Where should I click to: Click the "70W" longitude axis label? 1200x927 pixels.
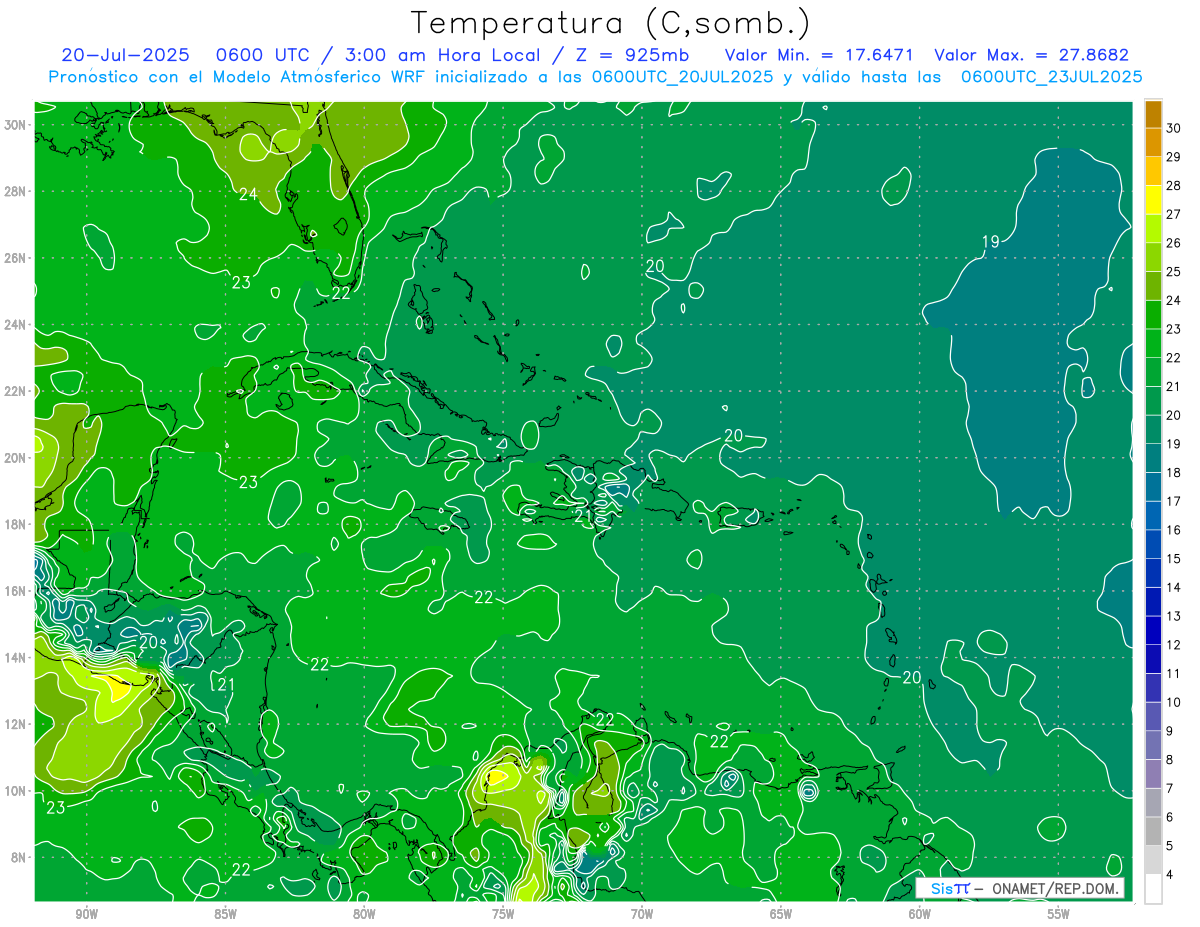tap(642, 914)
